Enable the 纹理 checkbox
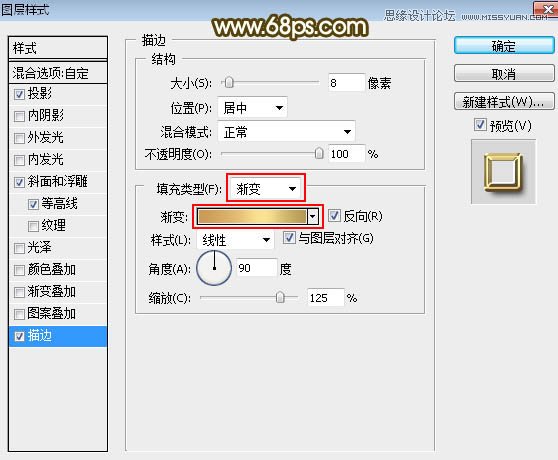The height and width of the screenshot is (460, 558). [x=33, y=226]
